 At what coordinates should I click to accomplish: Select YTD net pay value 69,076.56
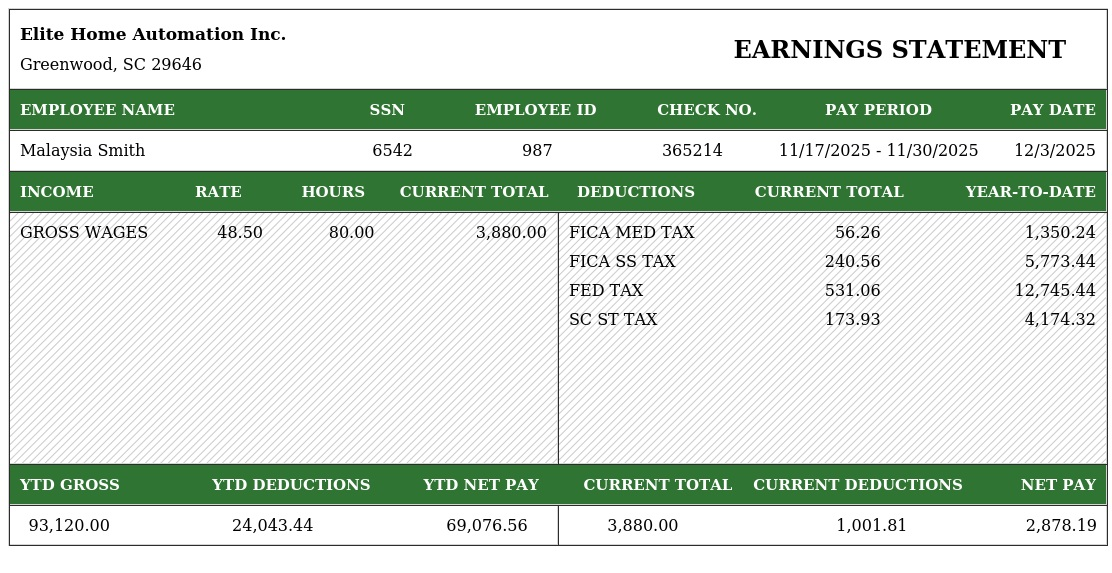486,525
